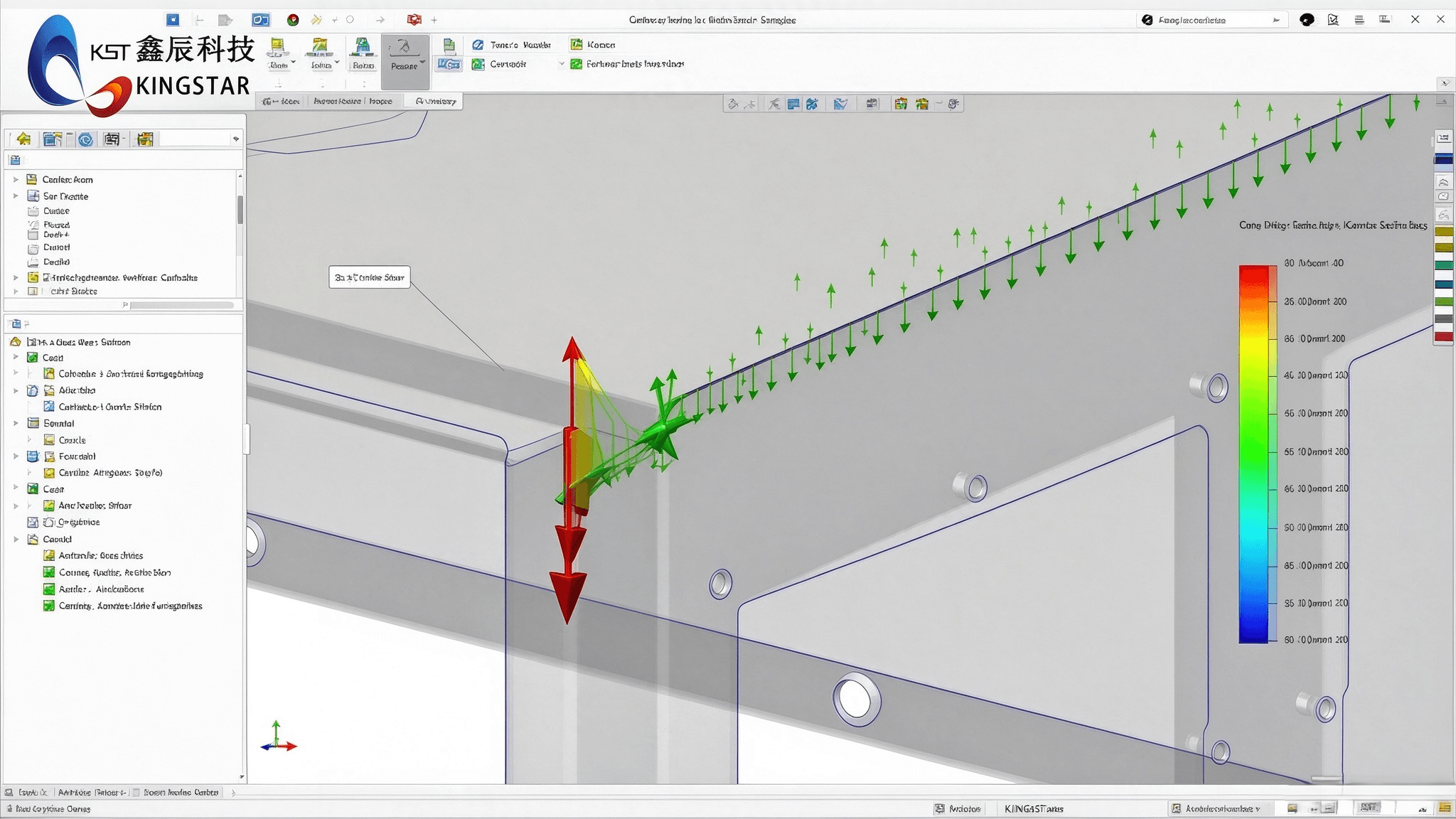Click the blue circular icon in the left panel toolbar
The width and height of the screenshot is (1456, 819).
coord(86,139)
